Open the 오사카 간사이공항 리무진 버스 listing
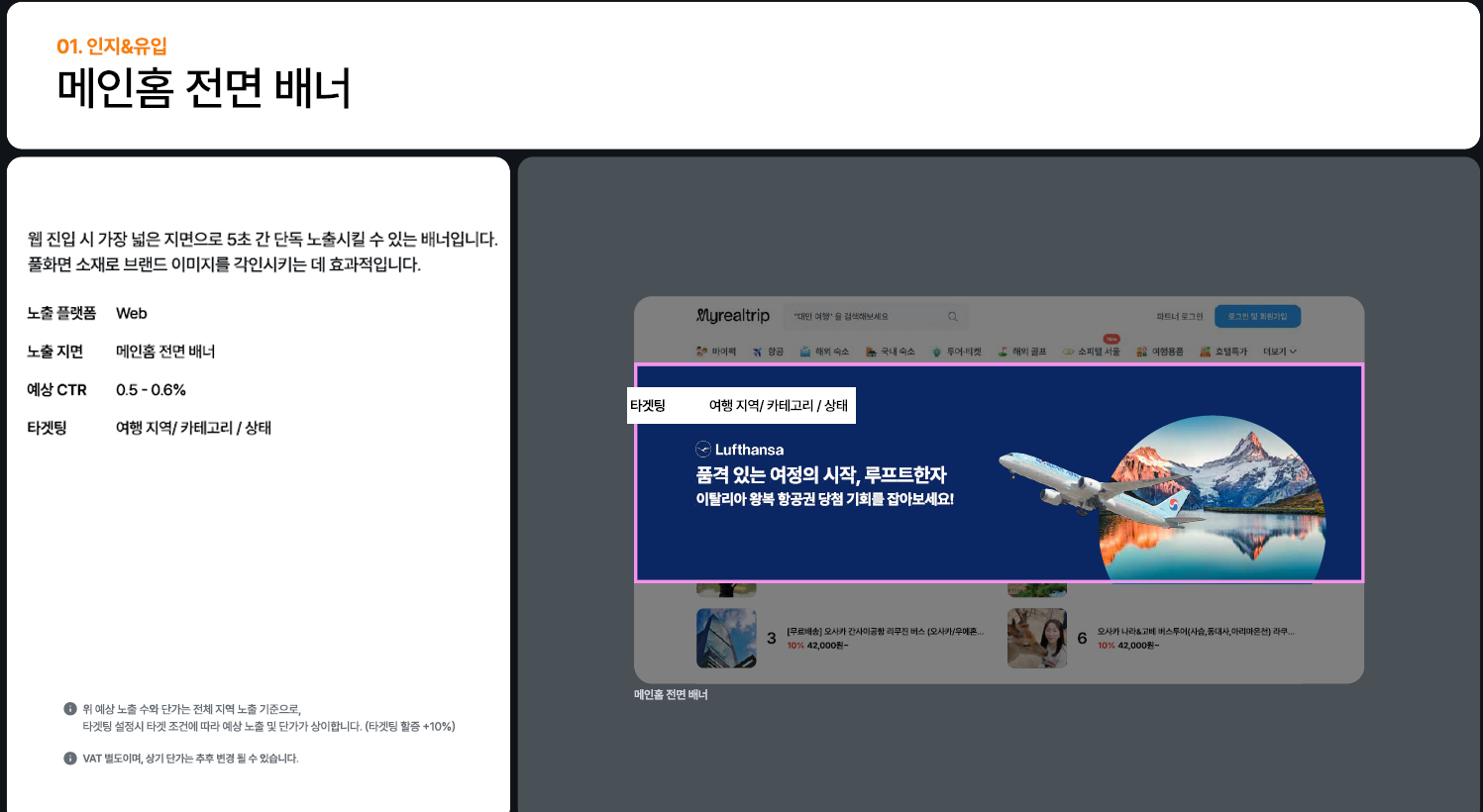The width and height of the screenshot is (1483, 812). [885, 631]
